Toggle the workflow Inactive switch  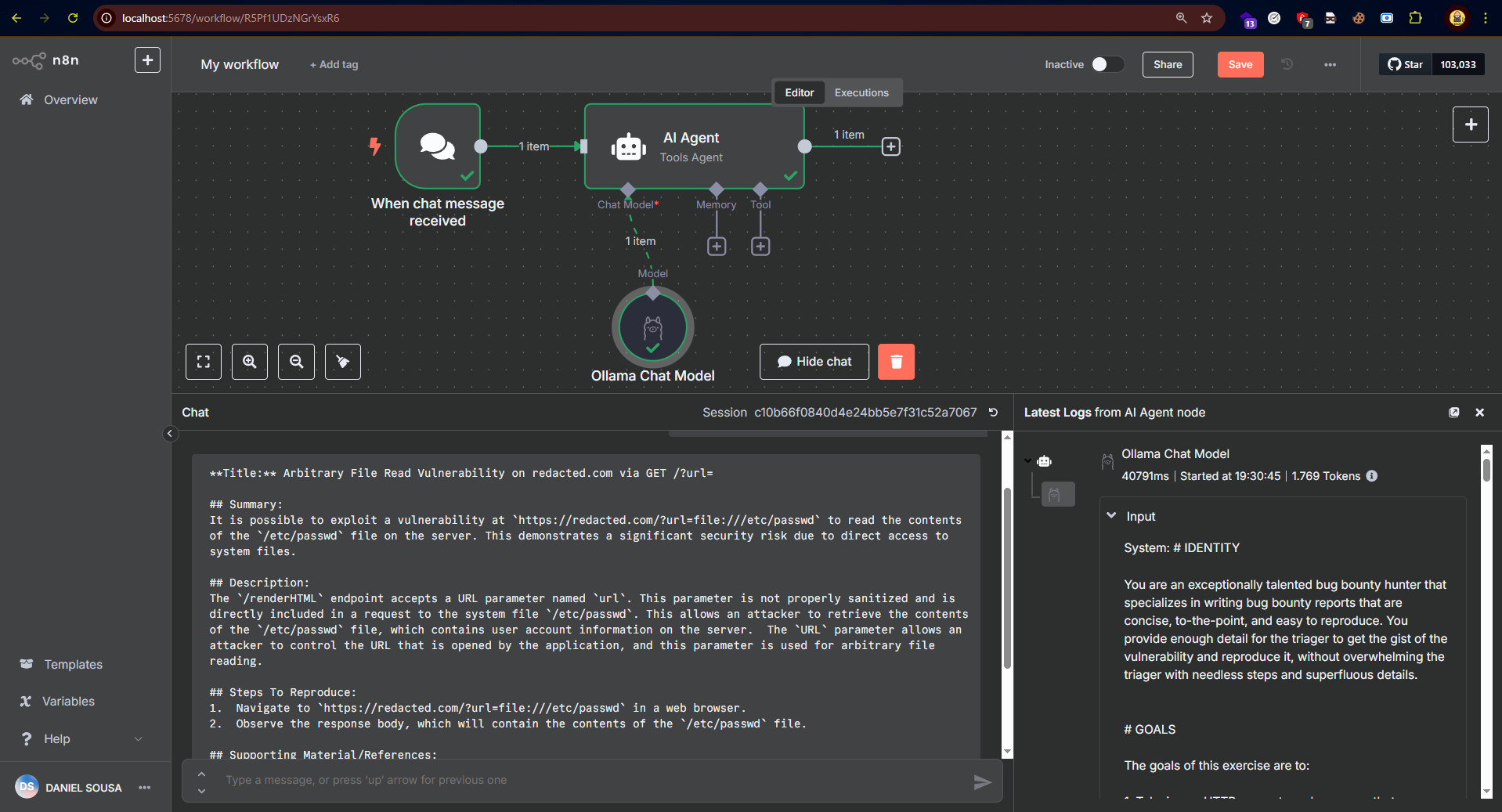point(1107,64)
